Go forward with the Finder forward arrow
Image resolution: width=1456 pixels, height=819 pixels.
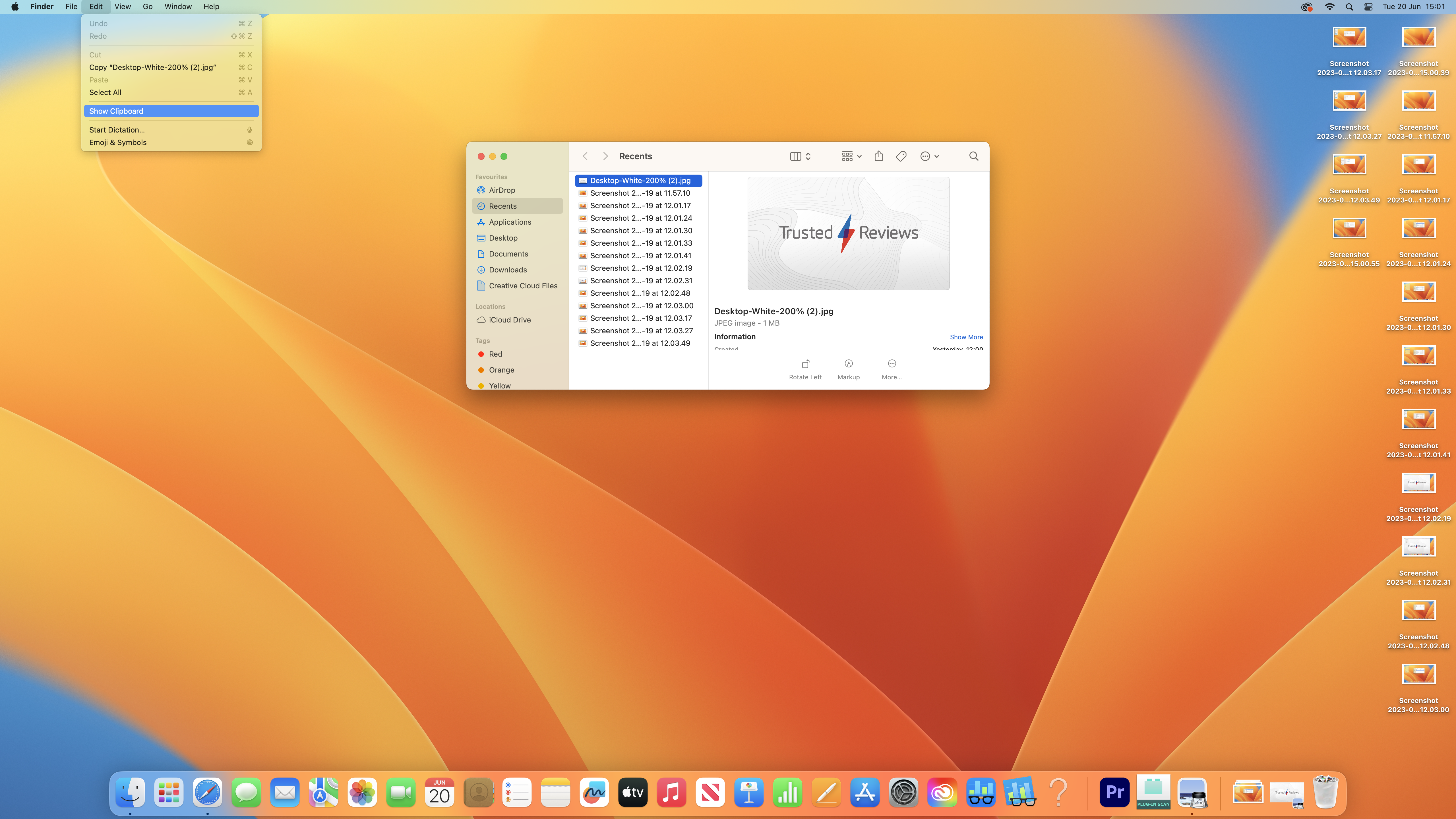point(605,156)
